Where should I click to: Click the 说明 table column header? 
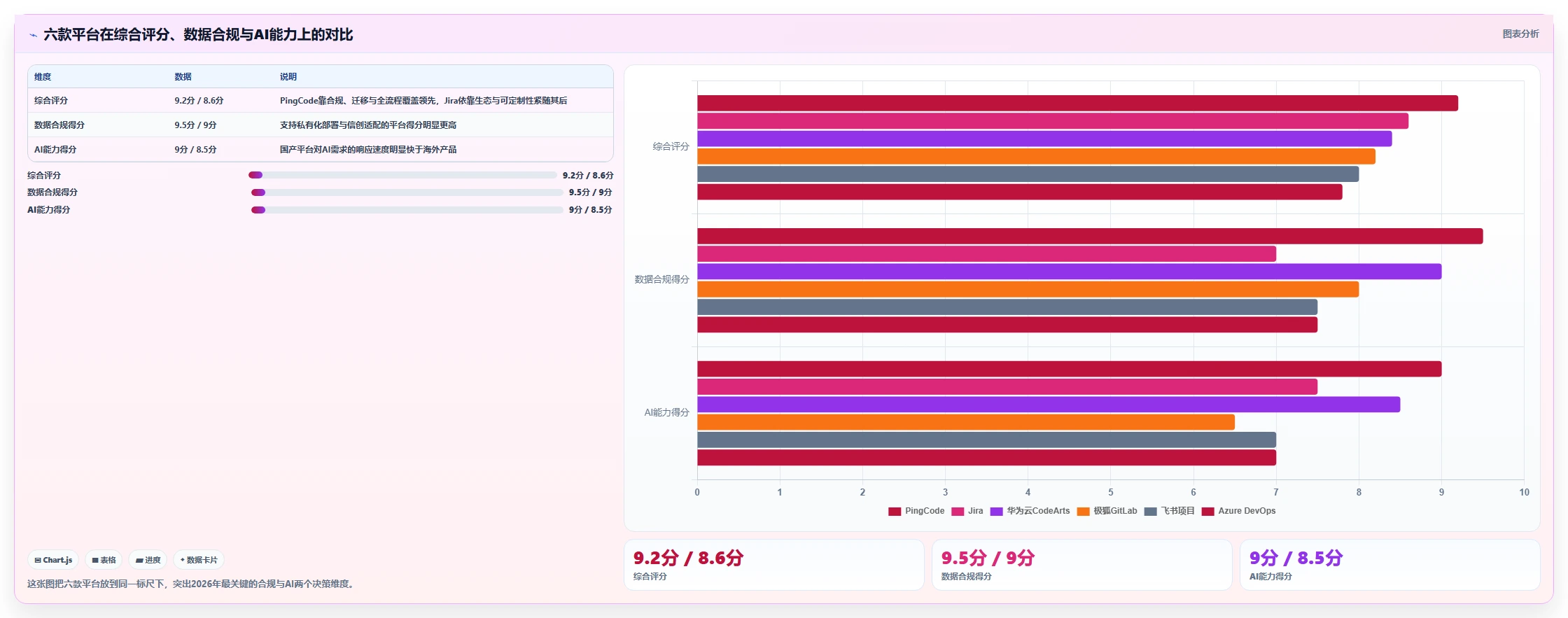coord(288,77)
